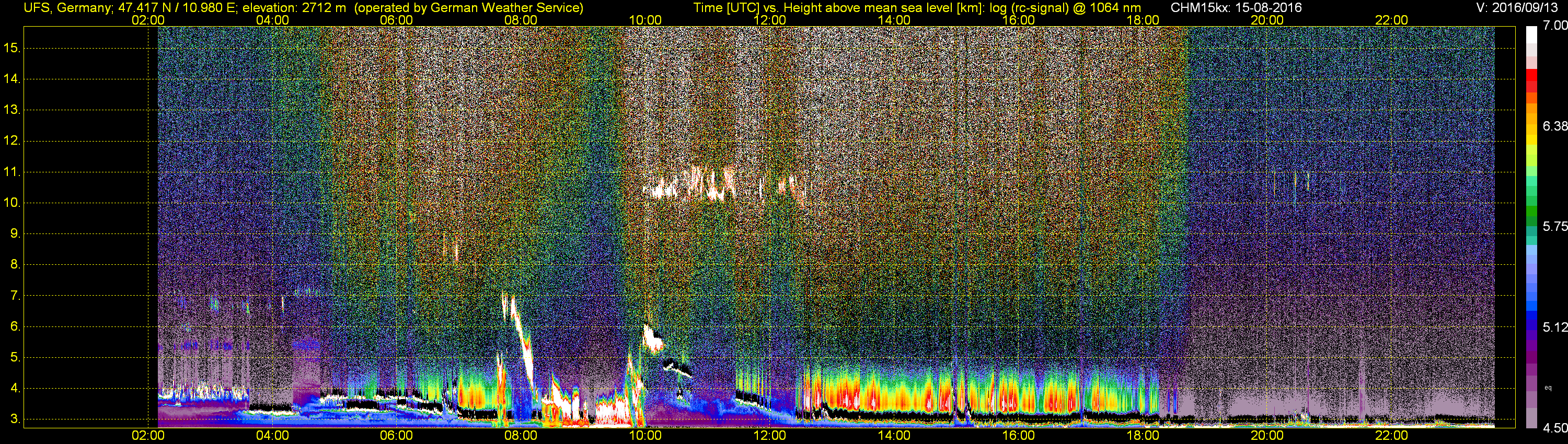Click the high cloud layer at 10-11 km
This screenshot has height=444, width=1568.
[724, 185]
